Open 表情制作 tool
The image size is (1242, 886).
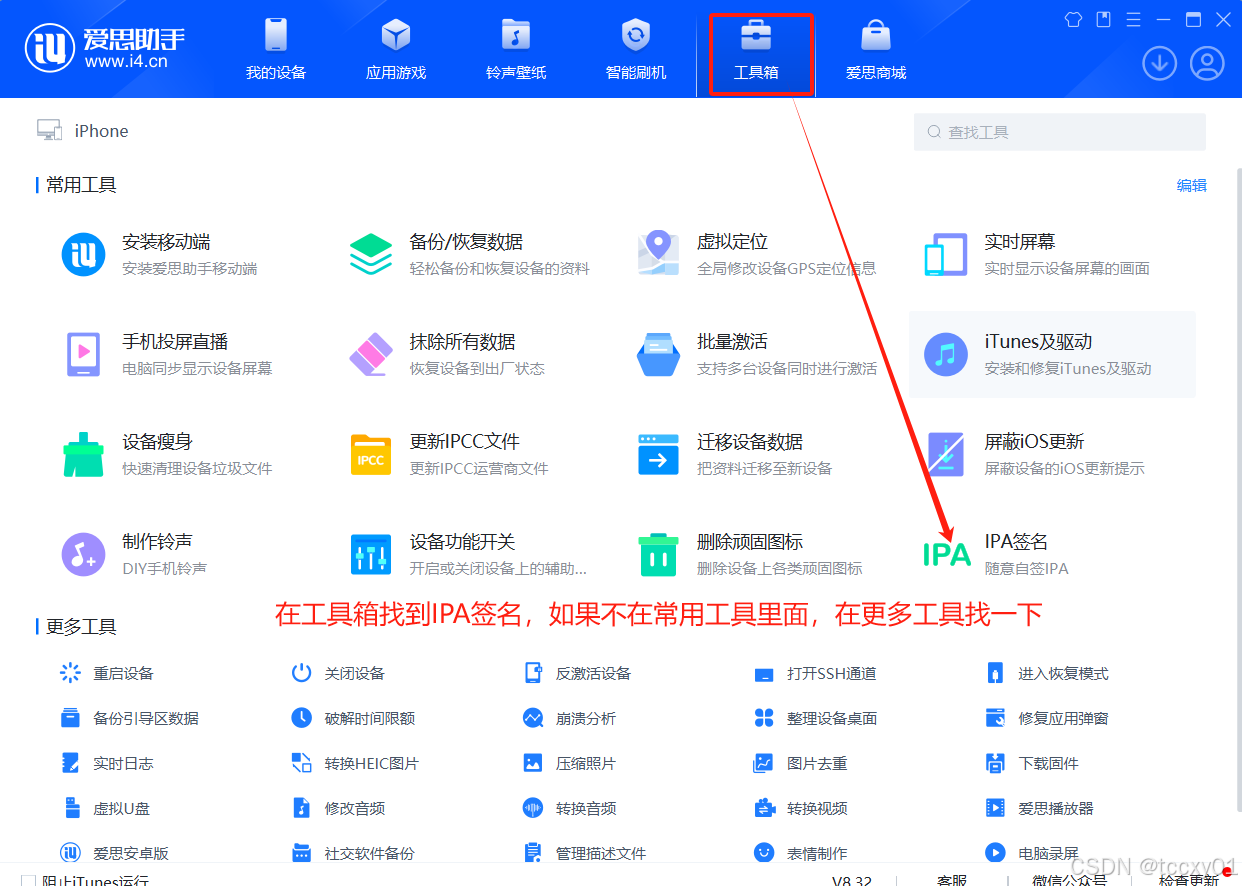(x=802, y=853)
